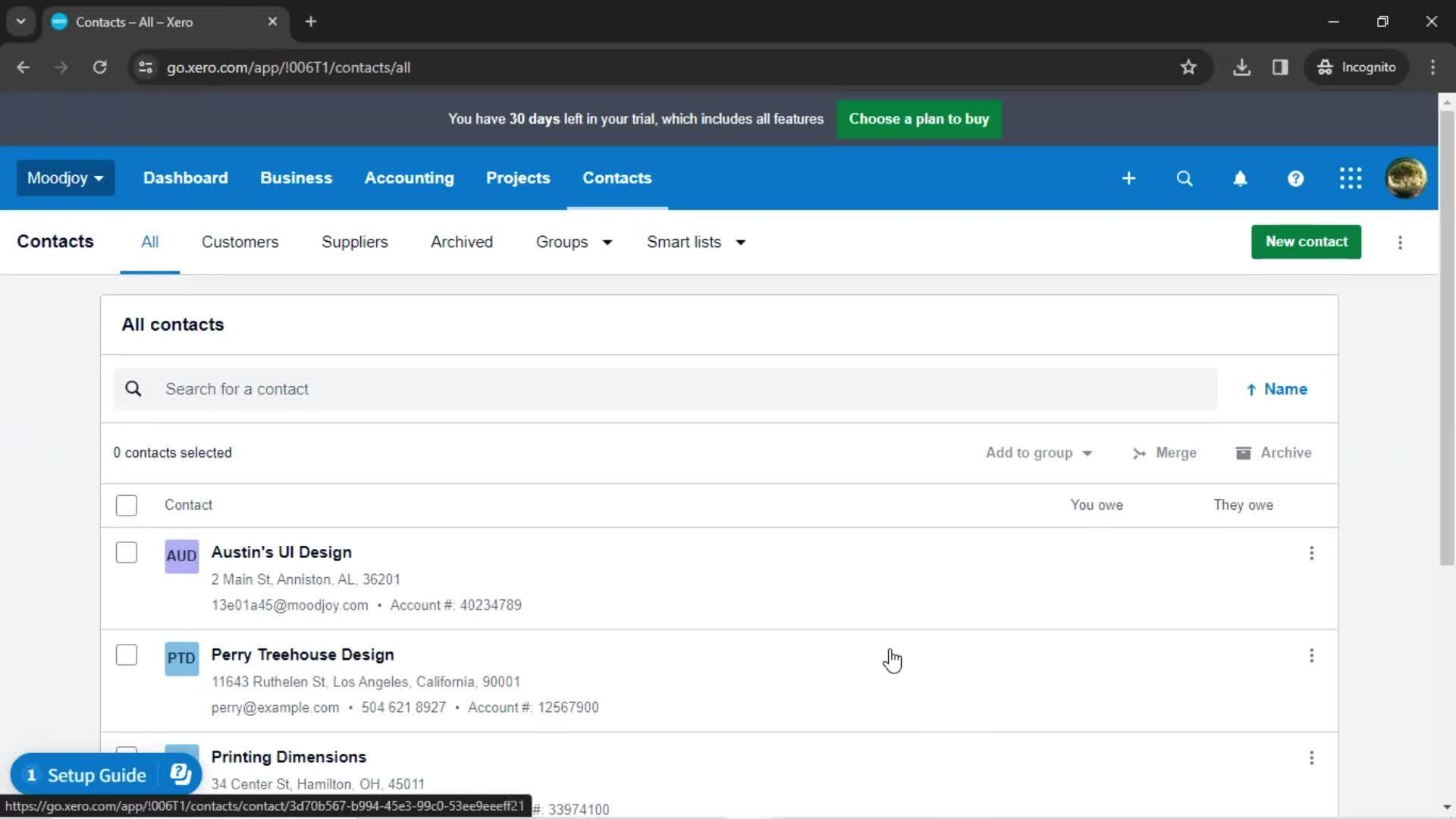The width and height of the screenshot is (1456, 819).
Task: Open options menu for Printing Dimensions
Action: [1311, 758]
